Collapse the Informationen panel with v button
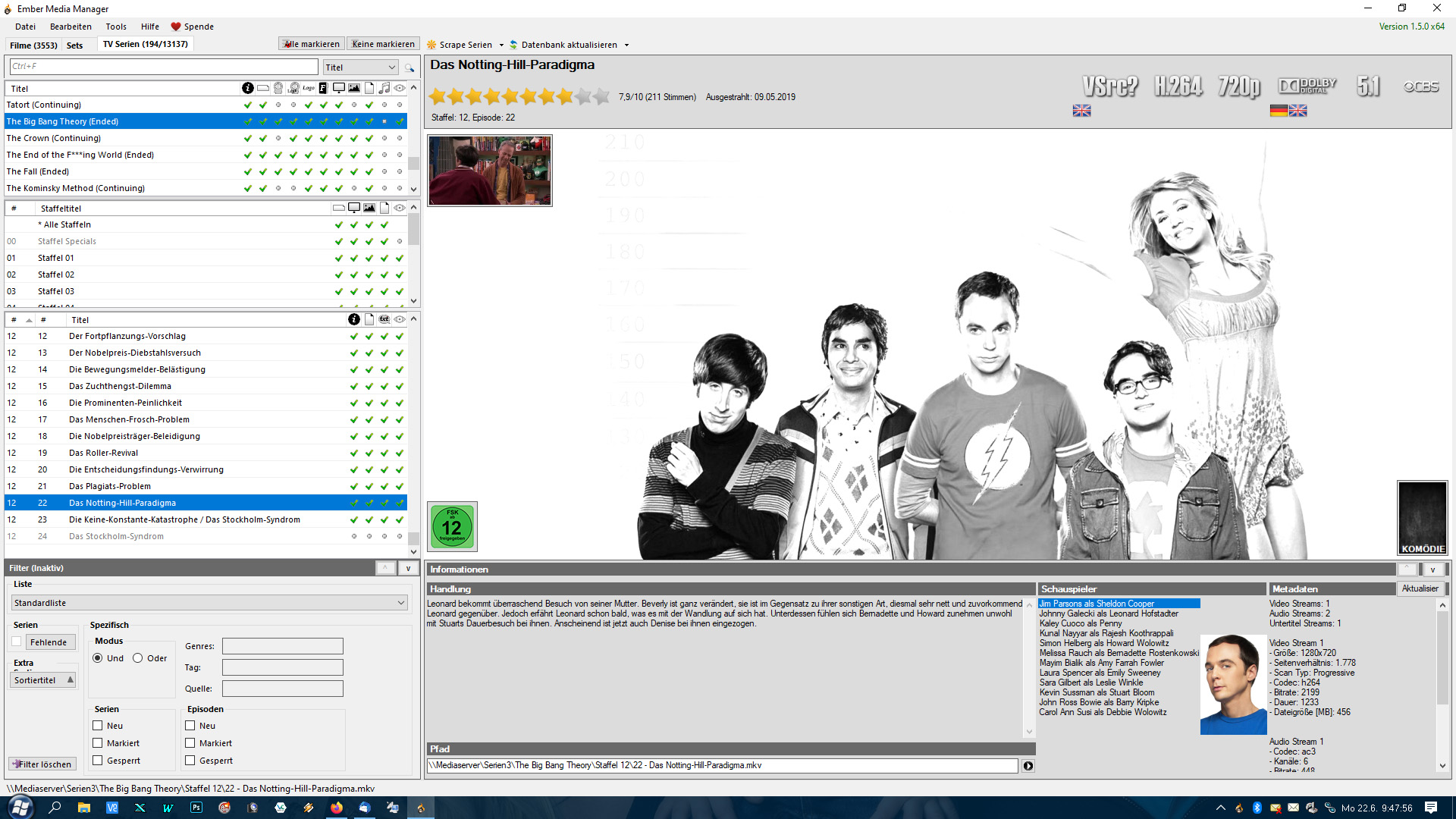1456x819 pixels. click(x=1432, y=570)
